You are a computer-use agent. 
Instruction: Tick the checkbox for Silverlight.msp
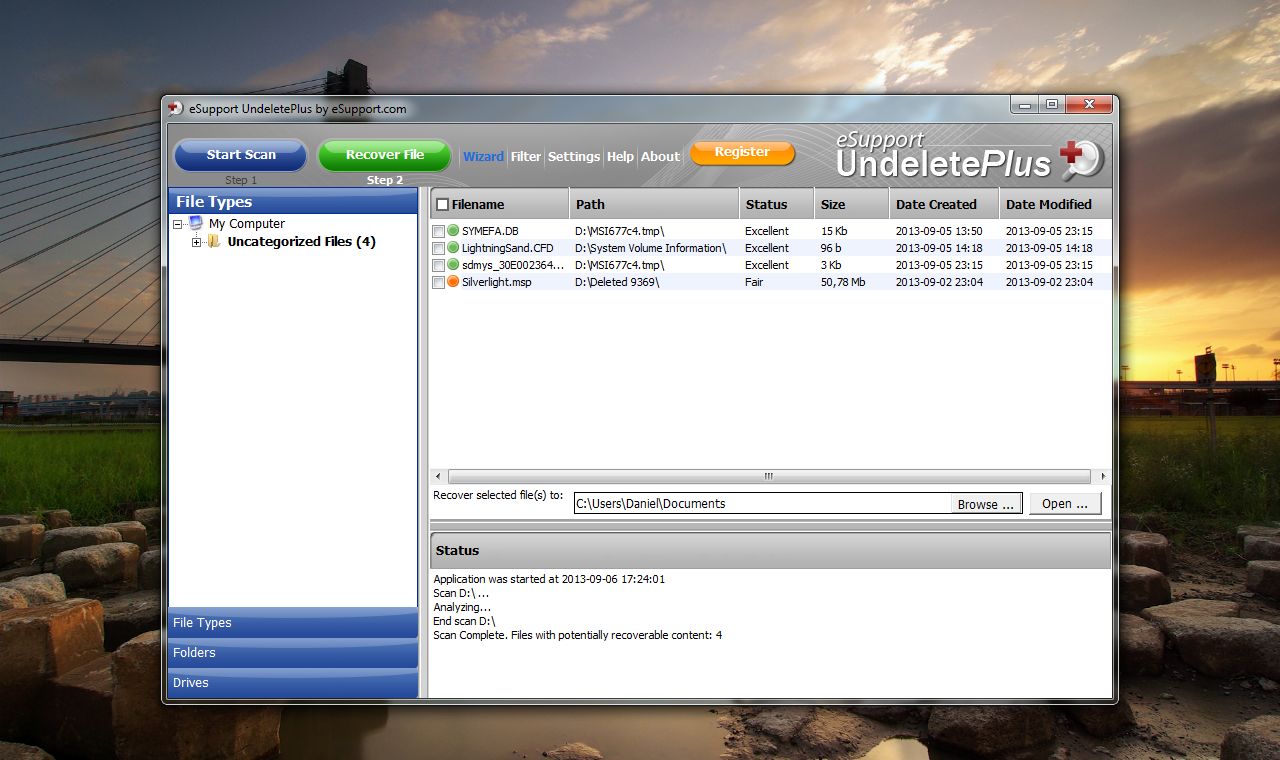tap(438, 282)
